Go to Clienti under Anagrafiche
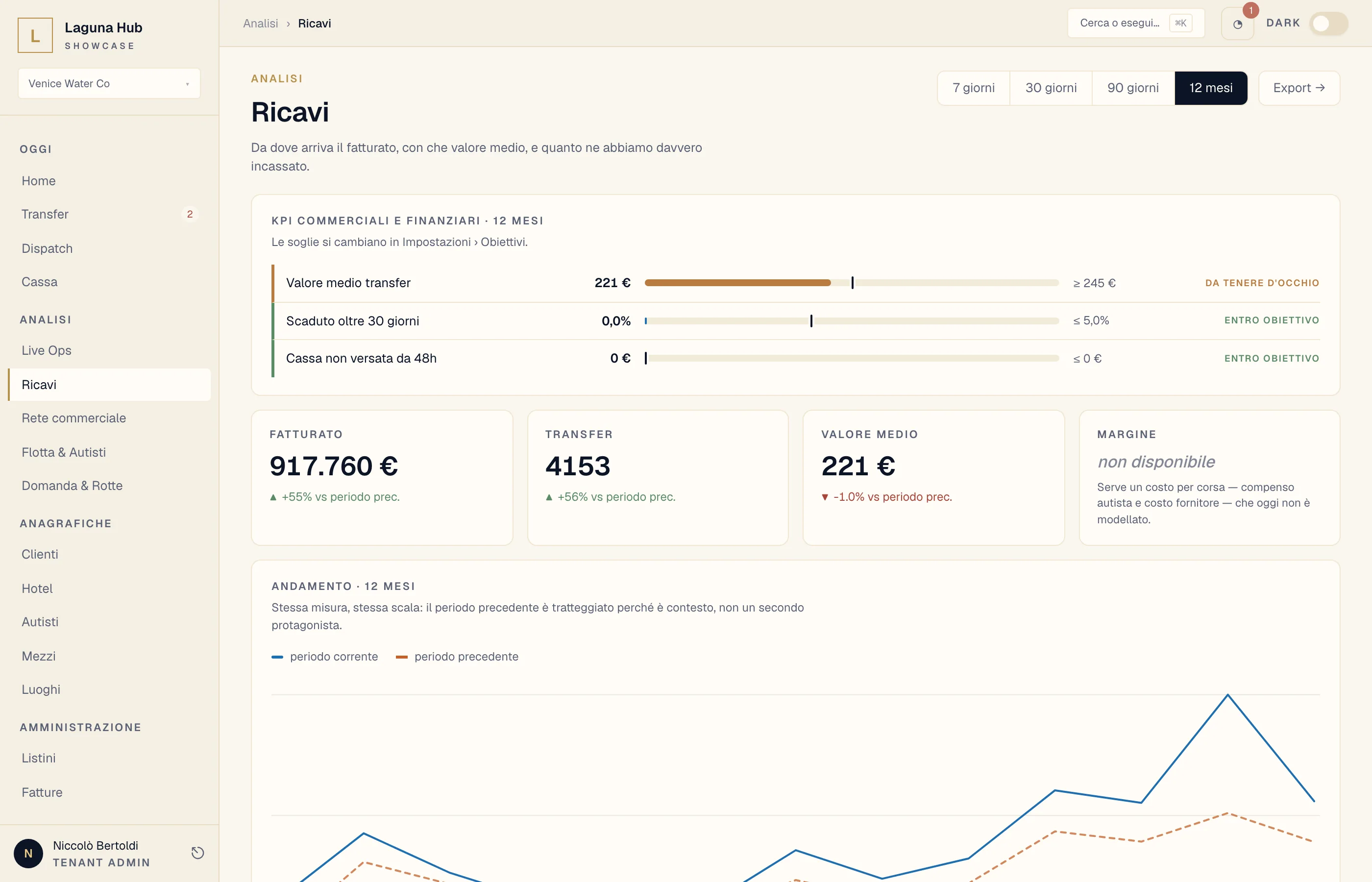 click(x=109, y=554)
